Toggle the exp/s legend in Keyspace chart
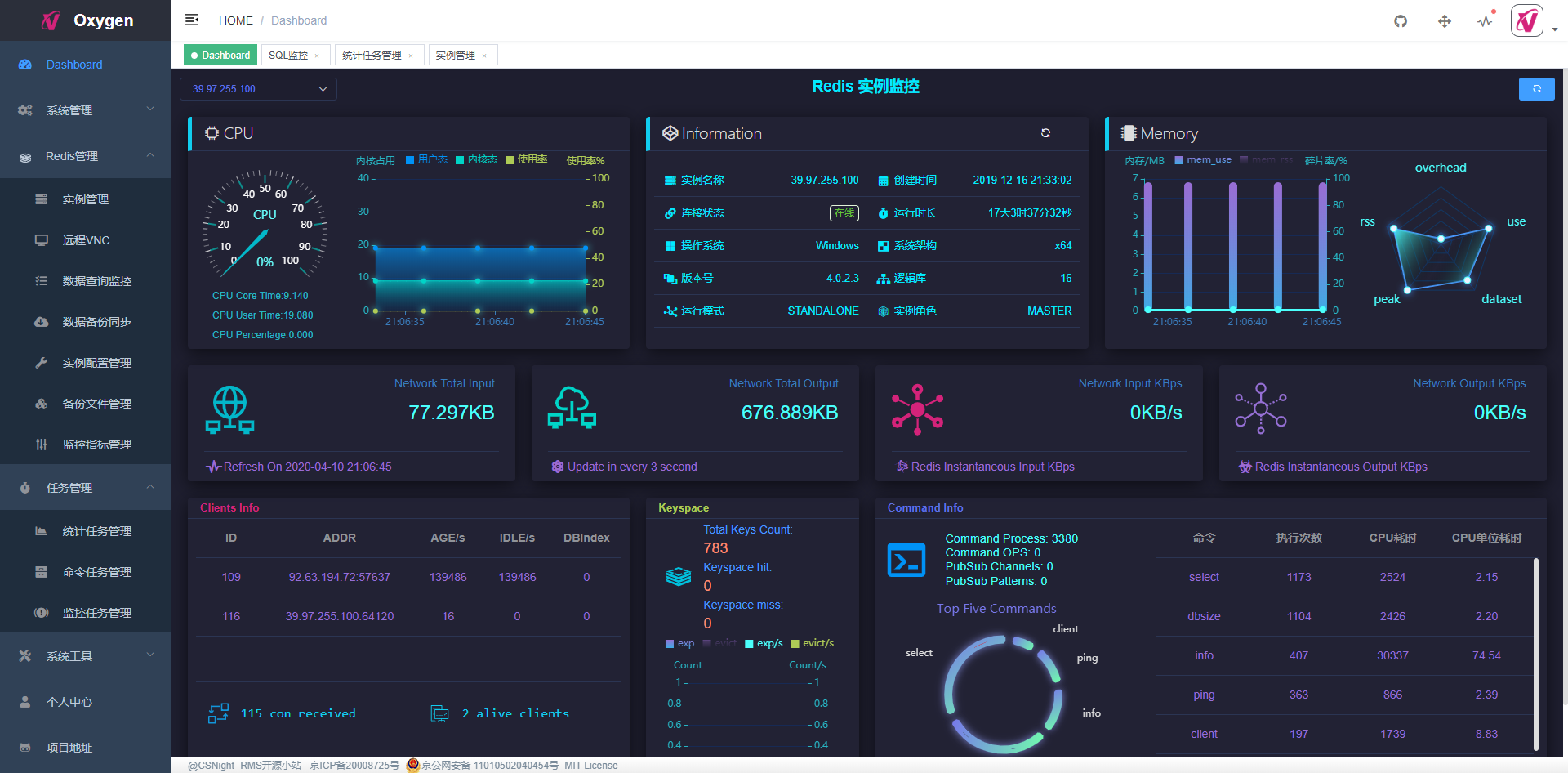 pos(764,644)
